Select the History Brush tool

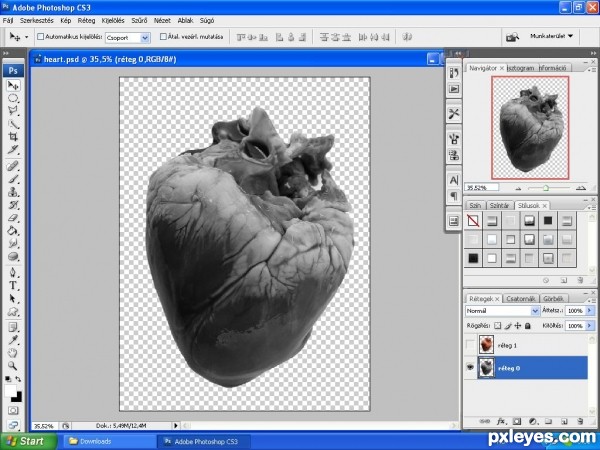click(13, 205)
